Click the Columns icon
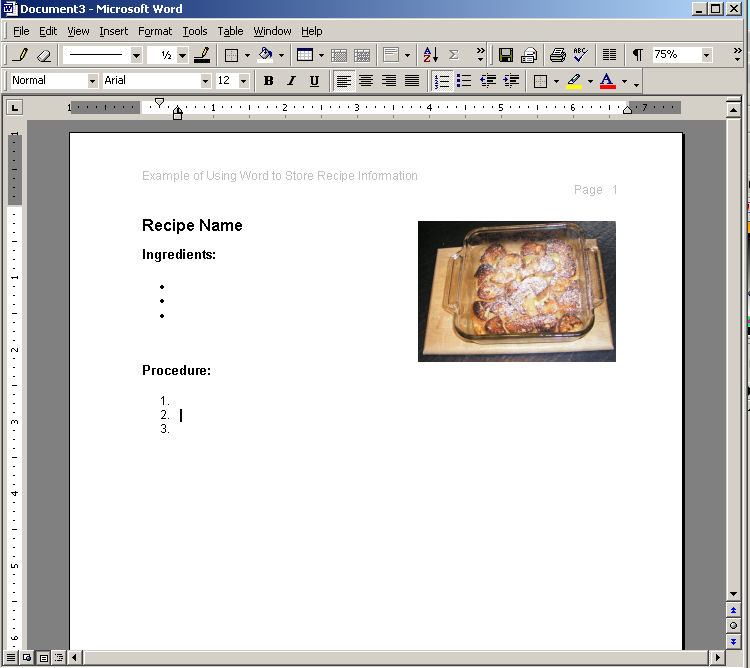The height and width of the screenshot is (668, 750). [609, 55]
